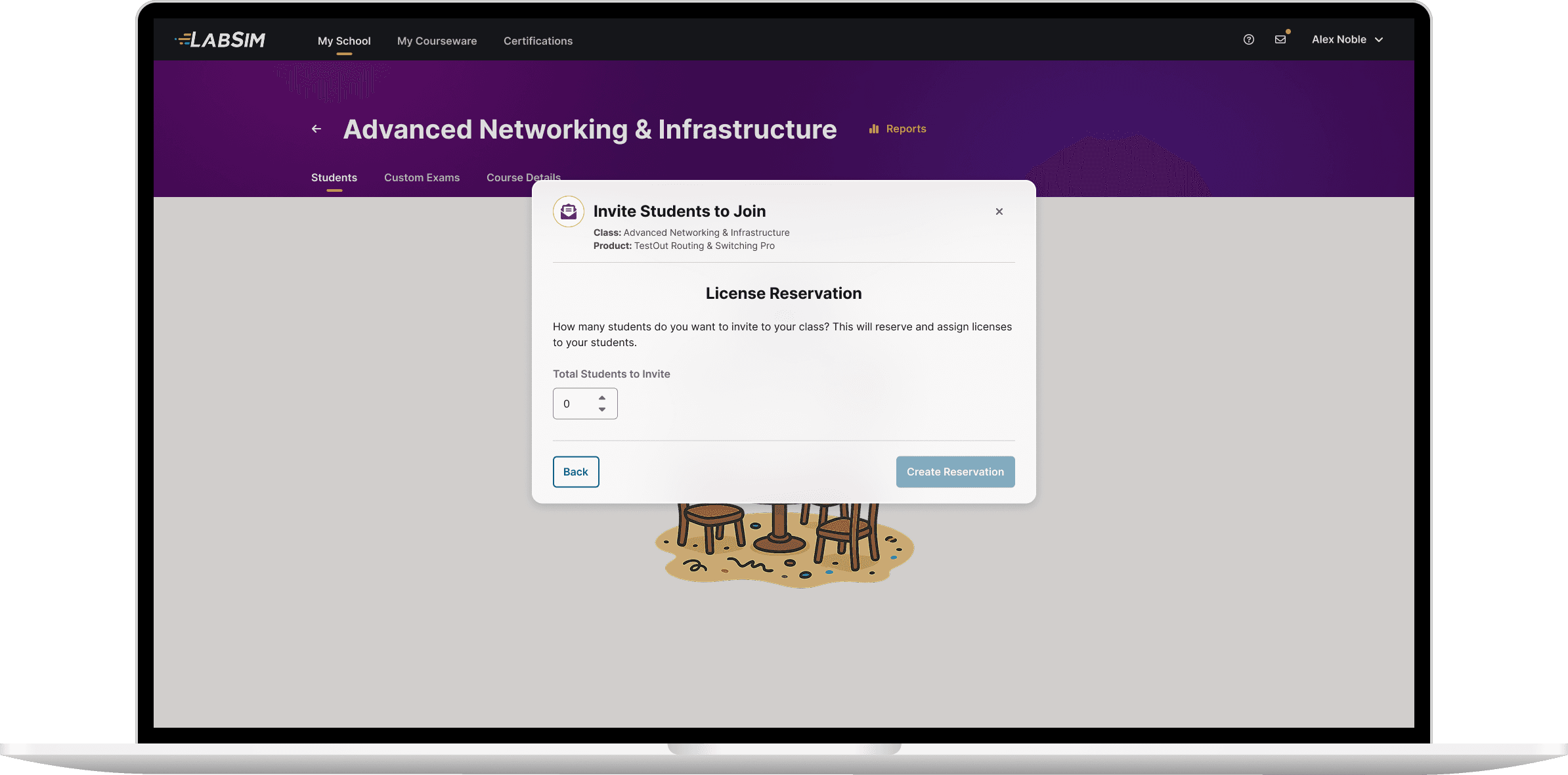This screenshot has width=1568, height=775.
Task: Click the Create Reservation button
Action: 955,472
